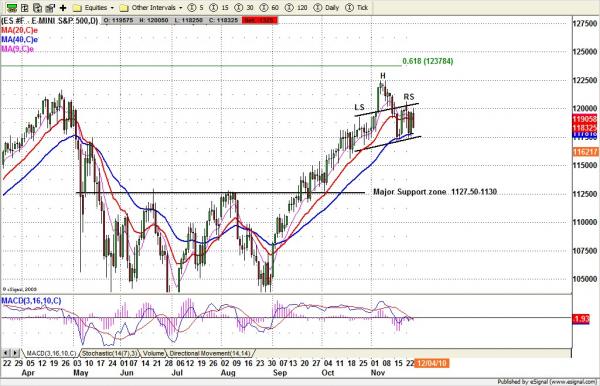Click the green chart icon in the toolbar

[x=12, y=8]
